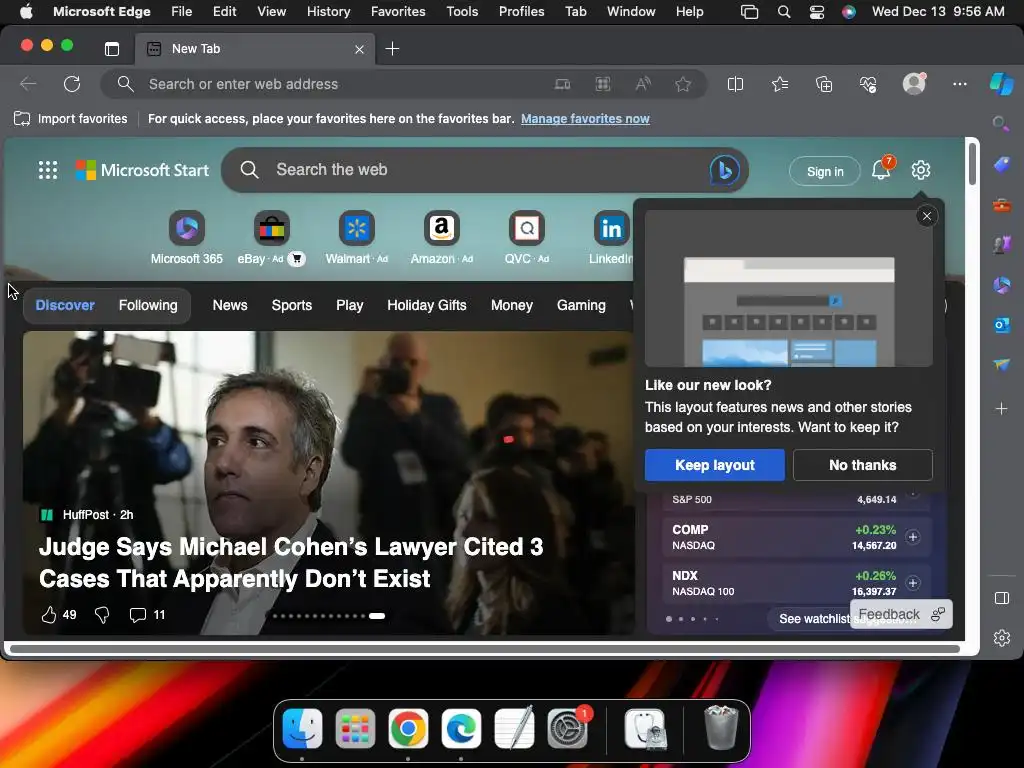
Task: Click Manage favorites now link
Action: (x=585, y=119)
